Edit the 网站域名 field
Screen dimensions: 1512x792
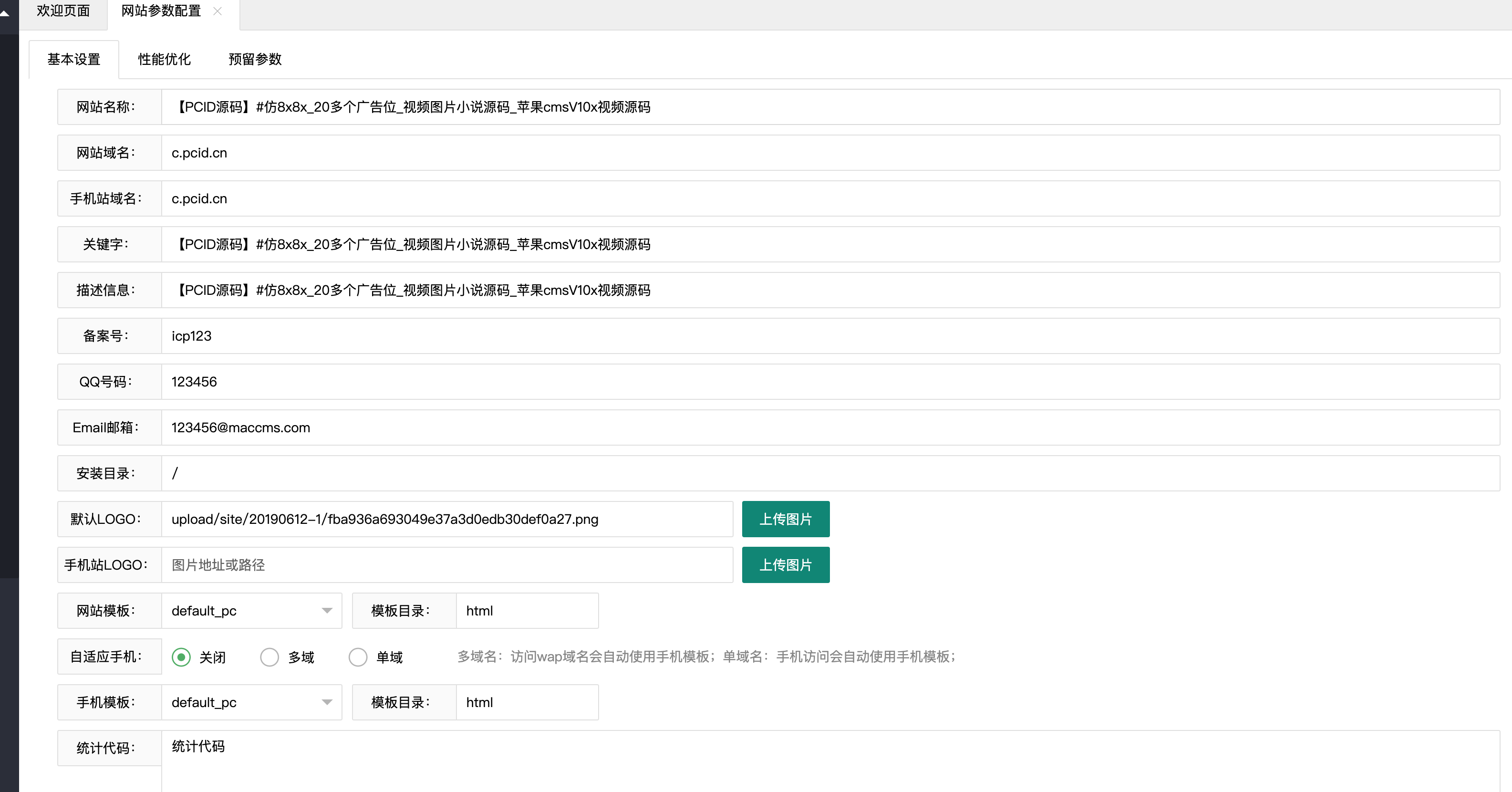click(830, 153)
